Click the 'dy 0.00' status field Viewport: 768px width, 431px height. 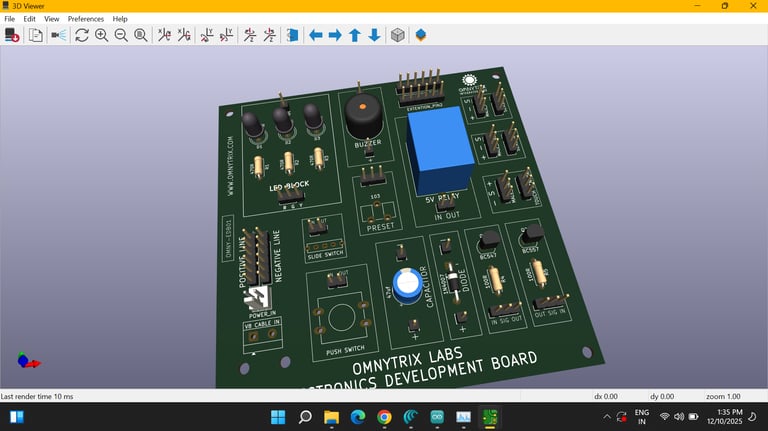tap(662, 396)
